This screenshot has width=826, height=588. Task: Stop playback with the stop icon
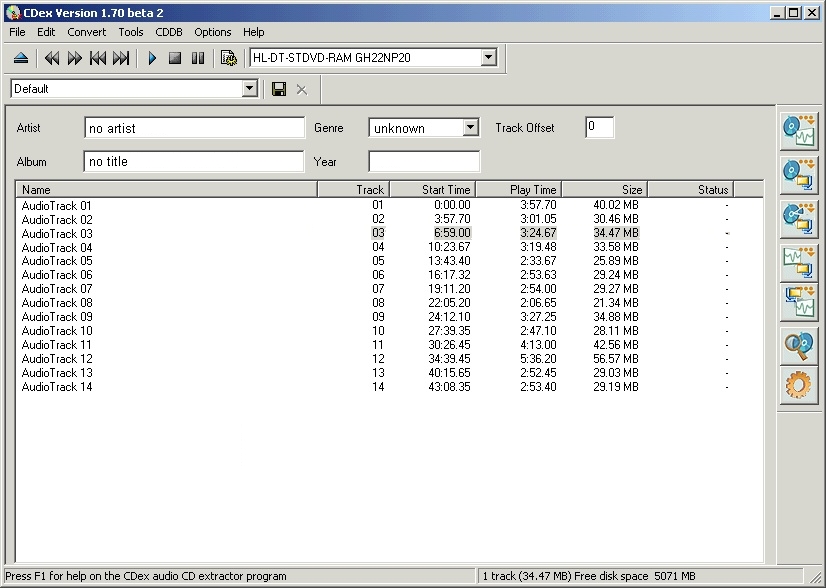(175, 58)
